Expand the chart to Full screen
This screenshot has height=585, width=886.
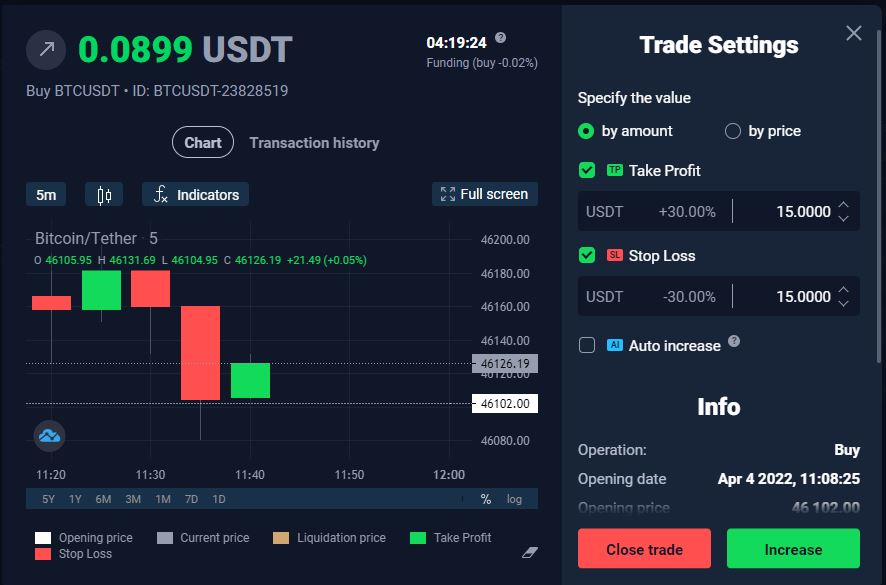click(x=484, y=194)
